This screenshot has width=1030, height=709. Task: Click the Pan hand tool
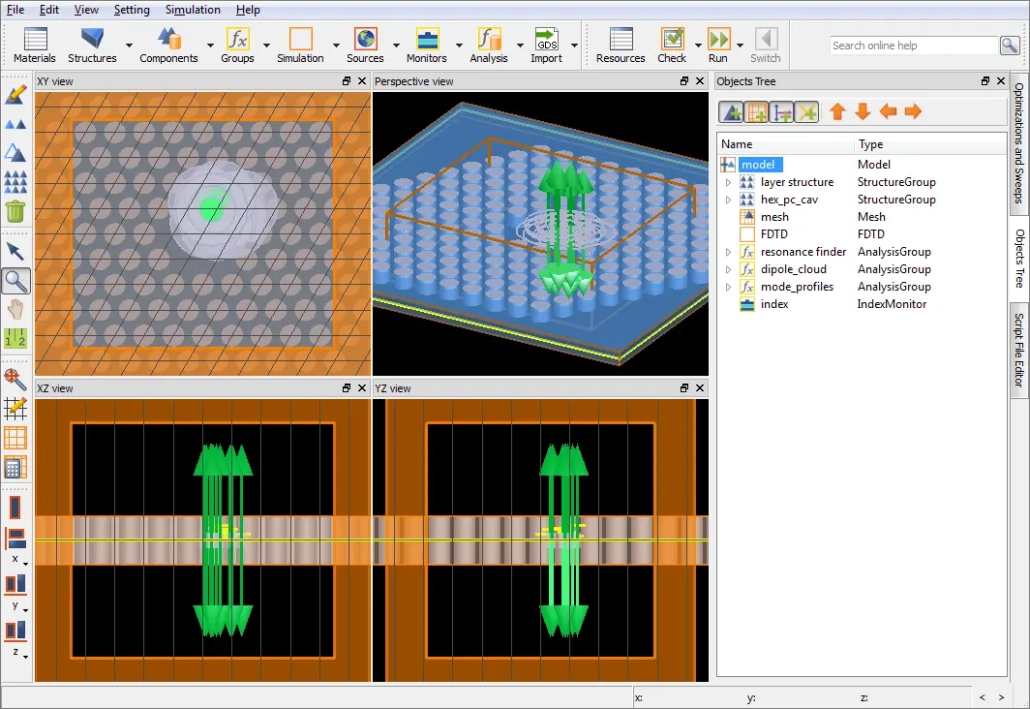tap(15, 309)
